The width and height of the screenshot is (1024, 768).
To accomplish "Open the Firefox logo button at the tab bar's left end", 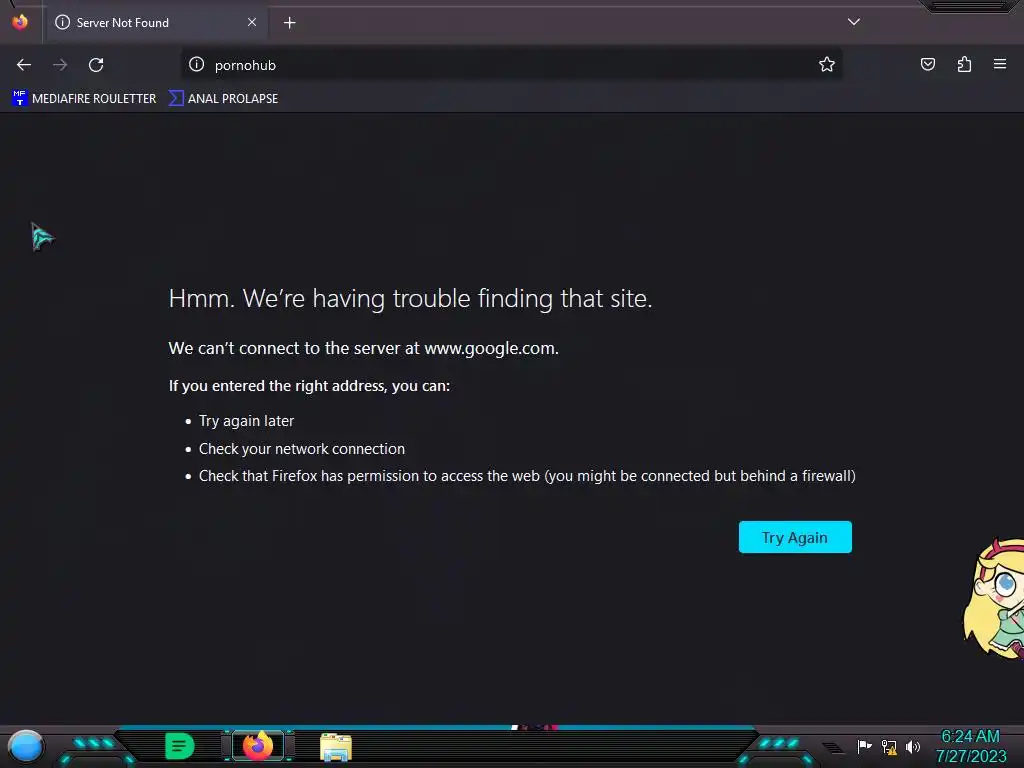I will pyautogui.click(x=20, y=22).
